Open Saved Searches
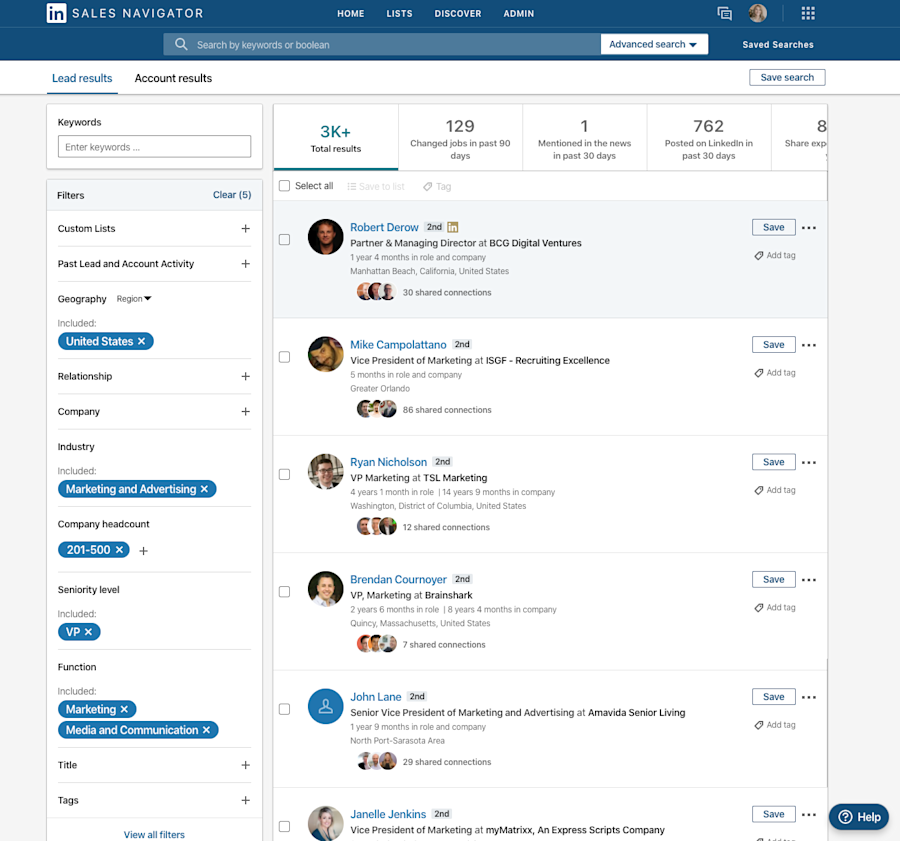This screenshot has height=841, width=900. tap(778, 44)
